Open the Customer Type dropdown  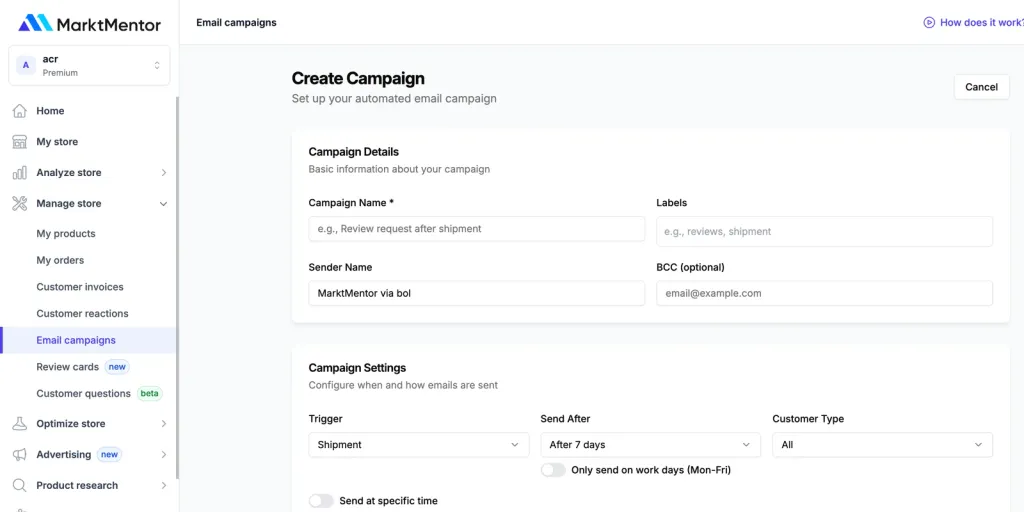882,445
